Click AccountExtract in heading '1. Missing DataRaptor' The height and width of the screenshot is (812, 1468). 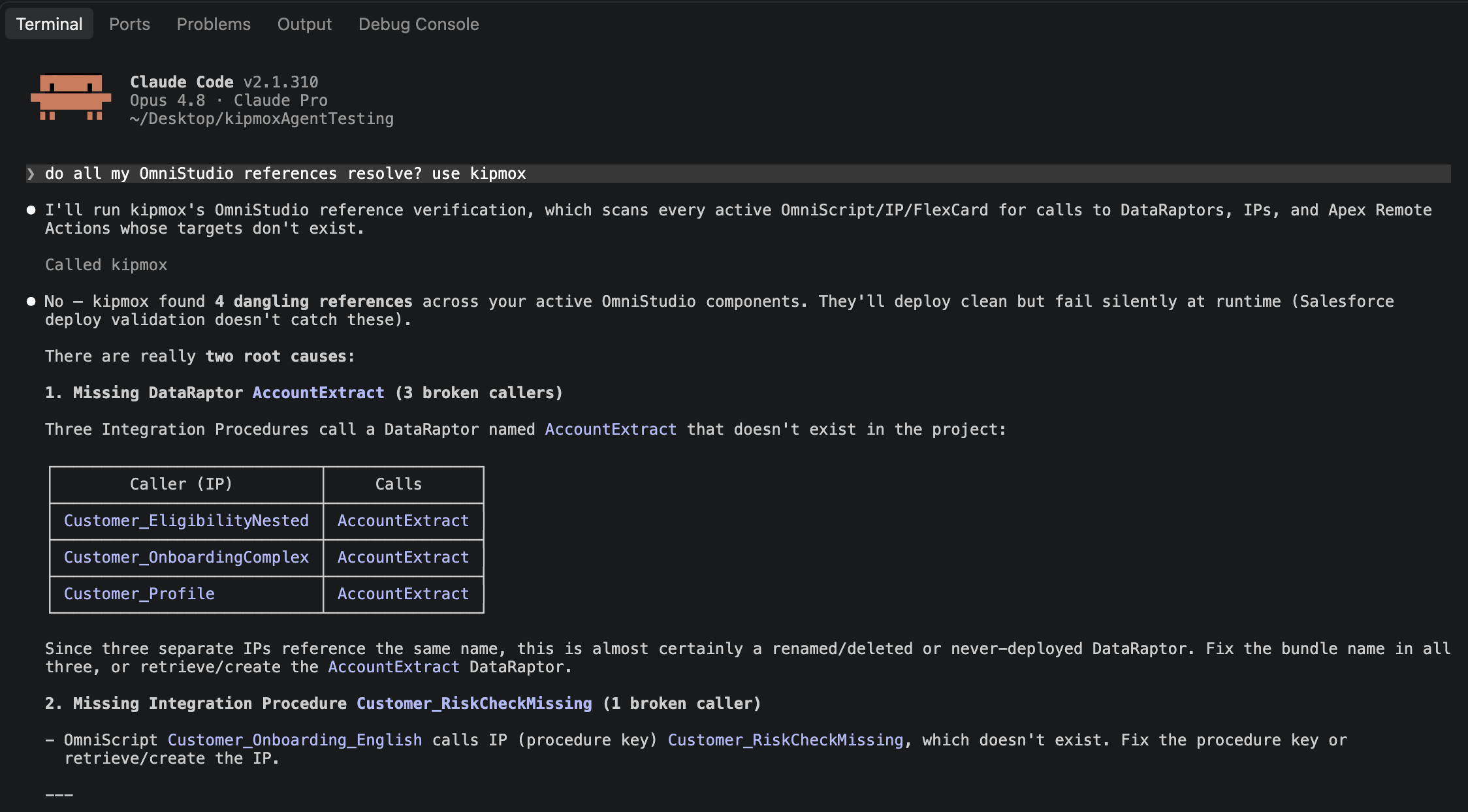pyautogui.click(x=319, y=393)
